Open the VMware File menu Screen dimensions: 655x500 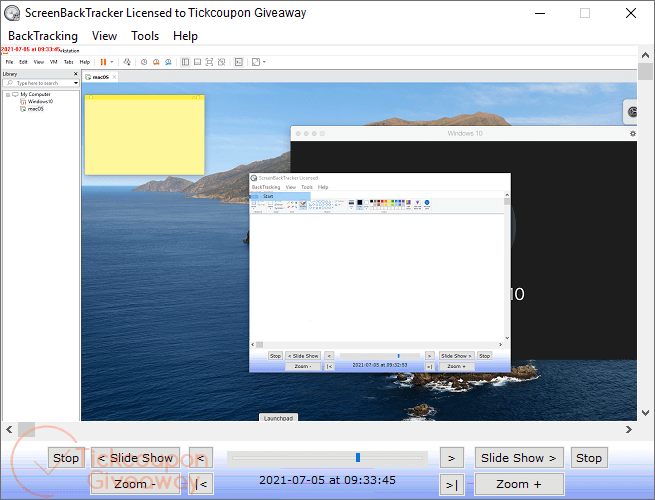[x=9, y=62]
